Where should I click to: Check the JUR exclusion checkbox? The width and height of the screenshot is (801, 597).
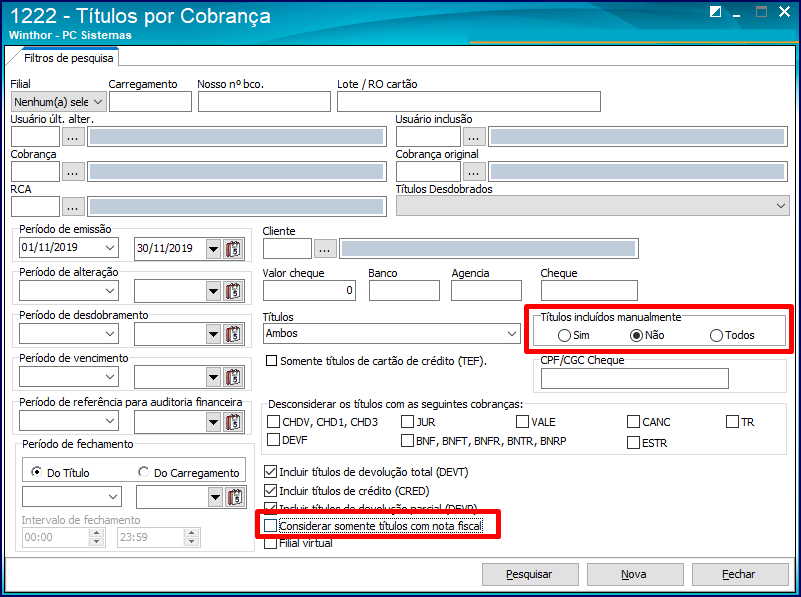coord(407,422)
